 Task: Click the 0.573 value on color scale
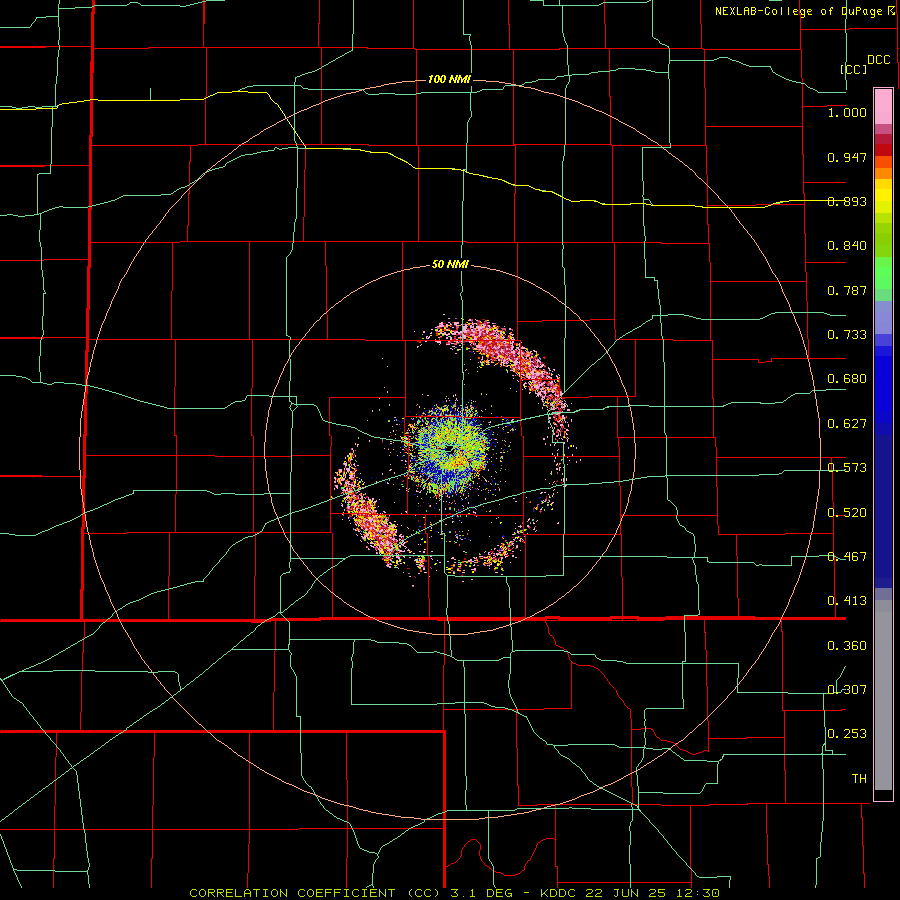pos(847,468)
